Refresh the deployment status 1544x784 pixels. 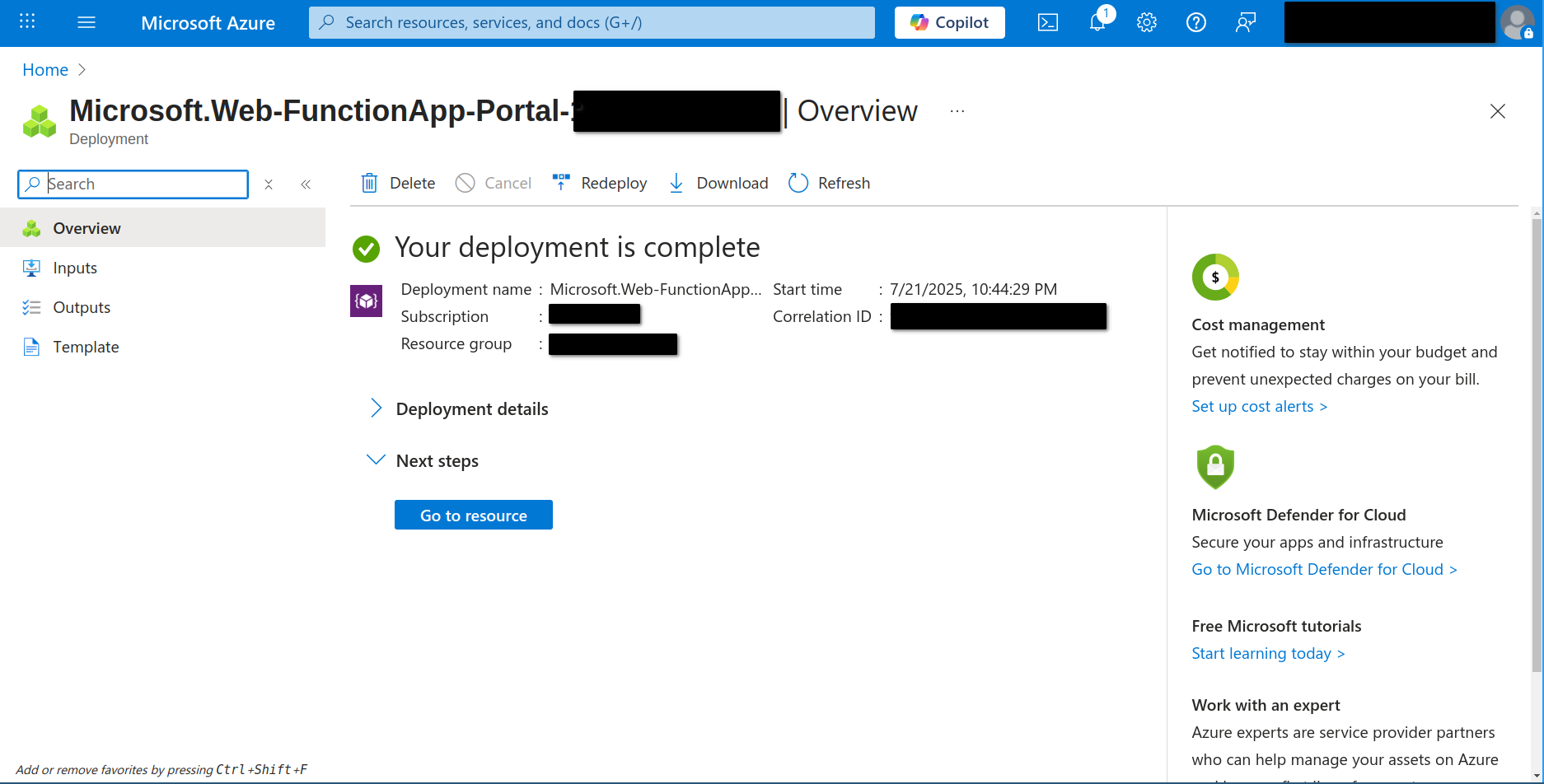(x=829, y=183)
